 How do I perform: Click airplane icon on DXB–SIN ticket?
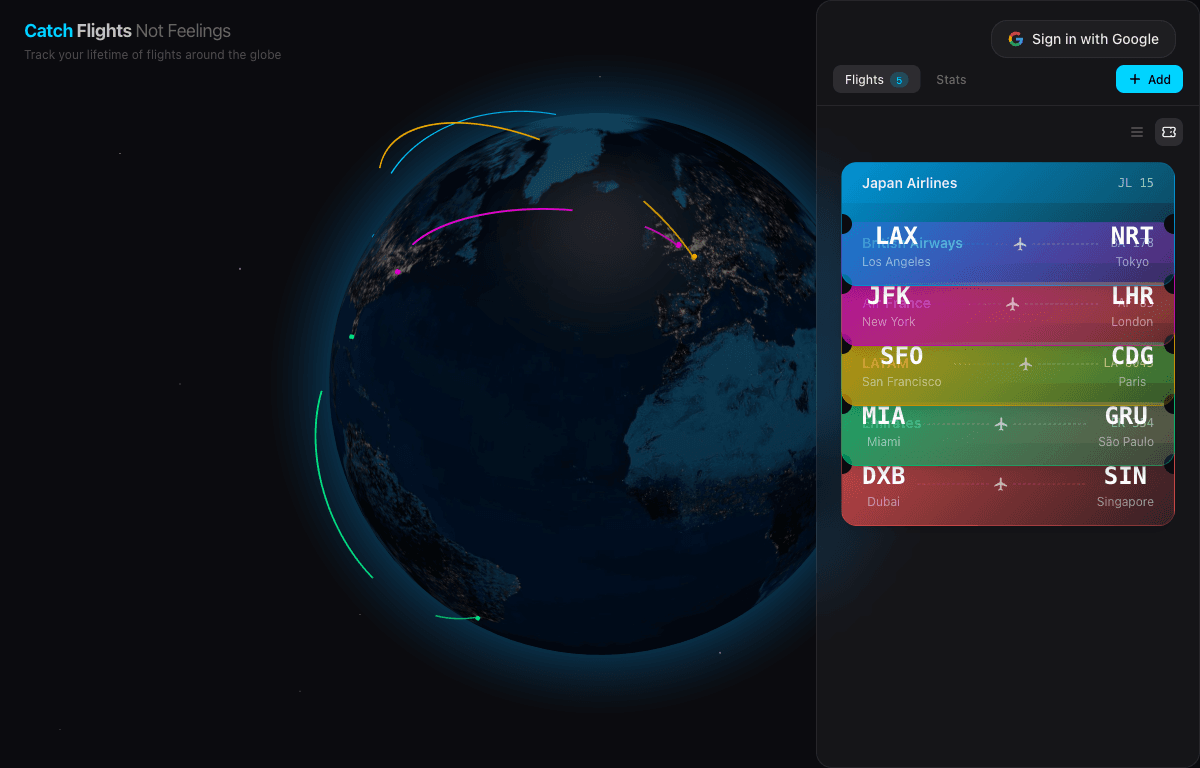pos(1001,484)
